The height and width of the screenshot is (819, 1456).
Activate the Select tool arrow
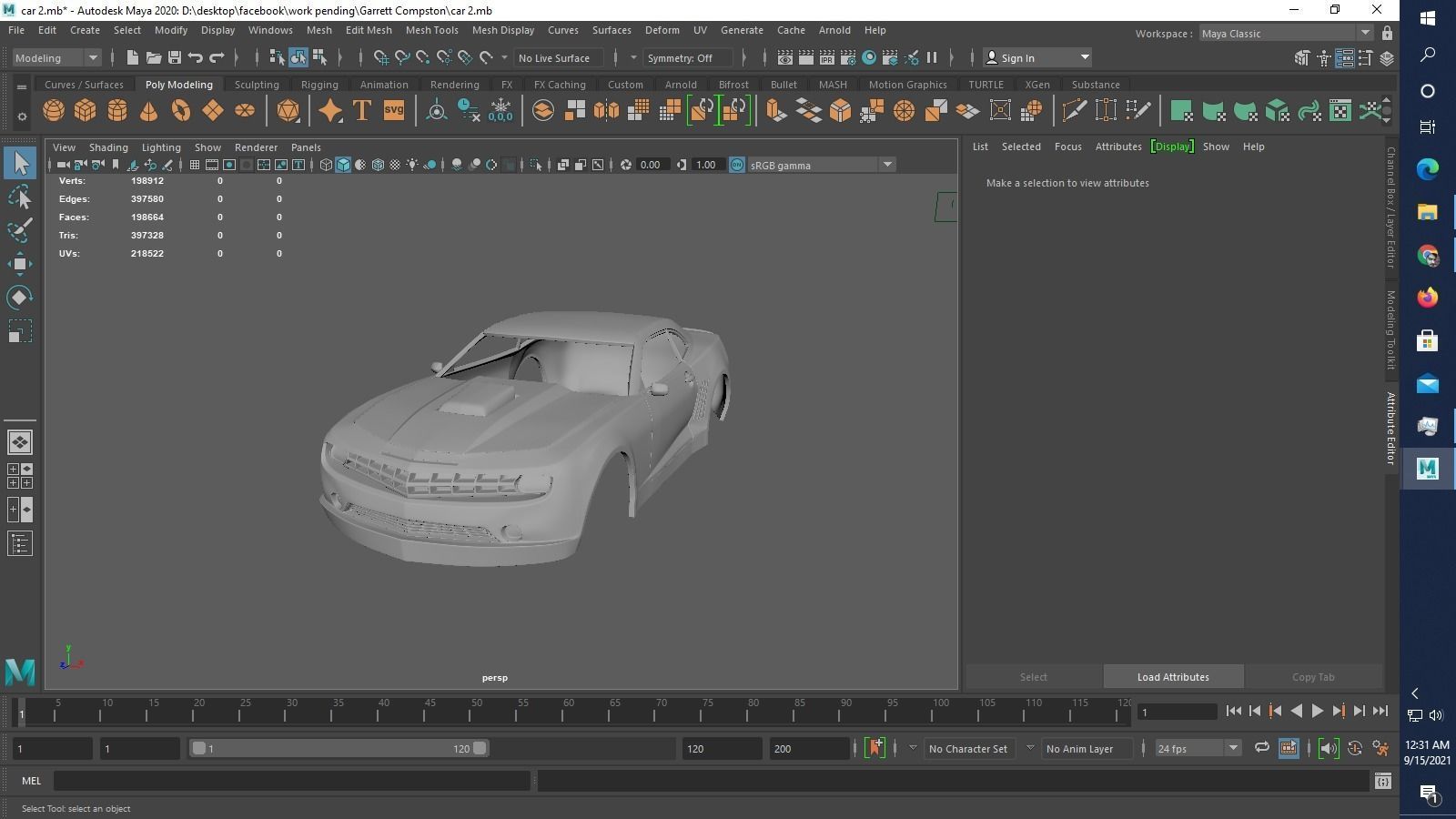pos(20,164)
